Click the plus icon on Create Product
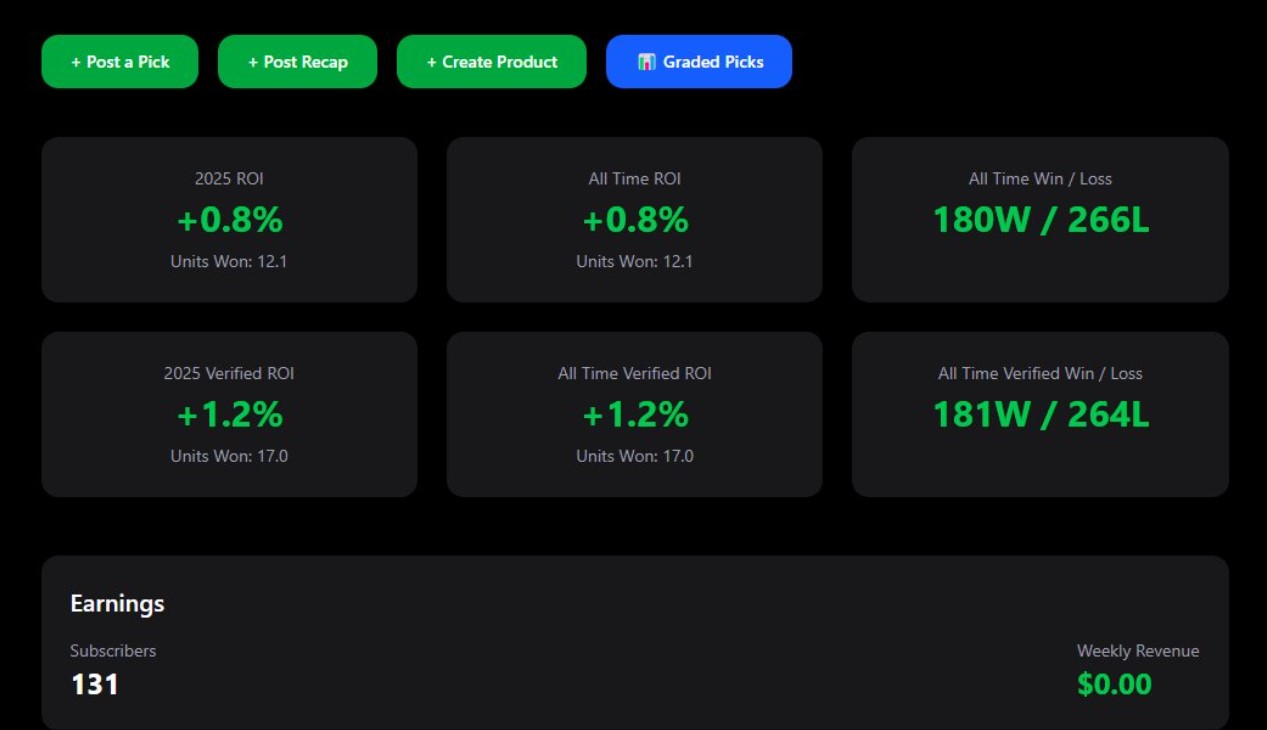 430,61
